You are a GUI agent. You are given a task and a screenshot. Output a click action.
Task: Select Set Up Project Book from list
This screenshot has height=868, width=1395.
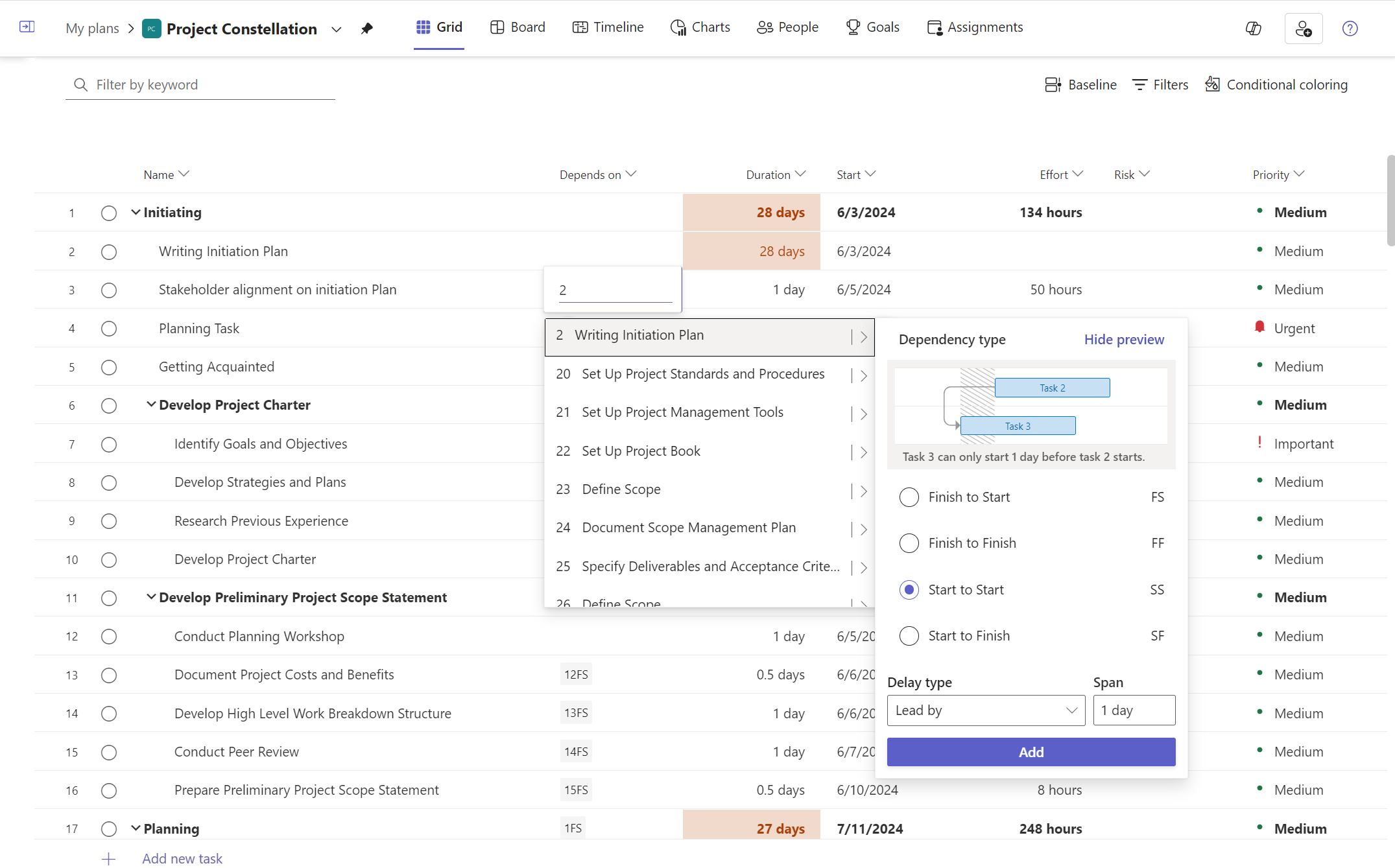[x=641, y=451]
